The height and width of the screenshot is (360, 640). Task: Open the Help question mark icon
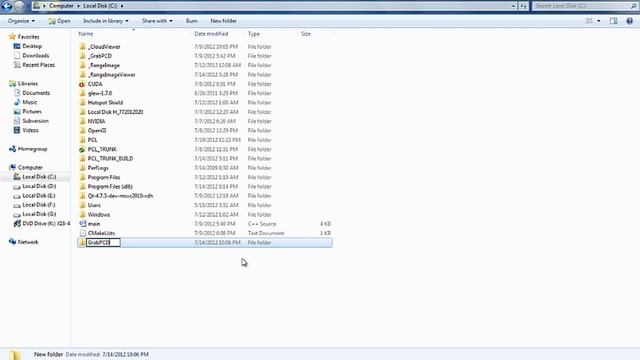coord(629,21)
